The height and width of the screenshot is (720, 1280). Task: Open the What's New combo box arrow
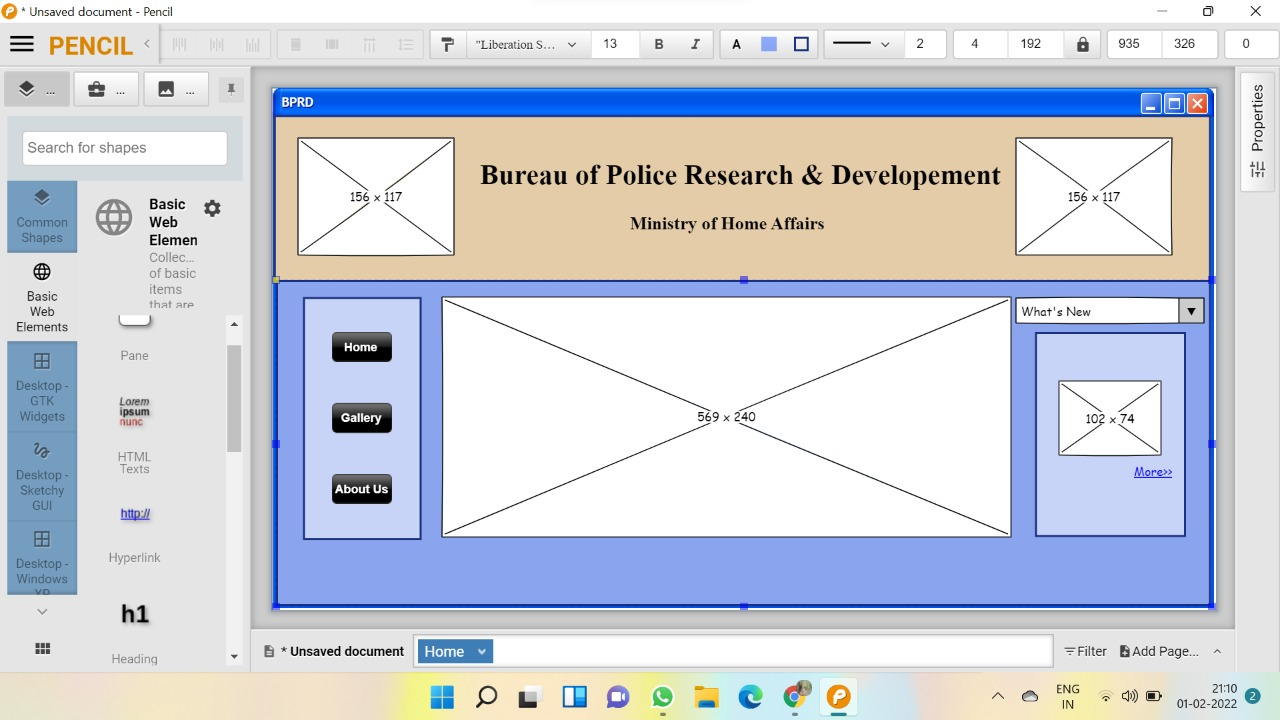tap(1191, 311)
